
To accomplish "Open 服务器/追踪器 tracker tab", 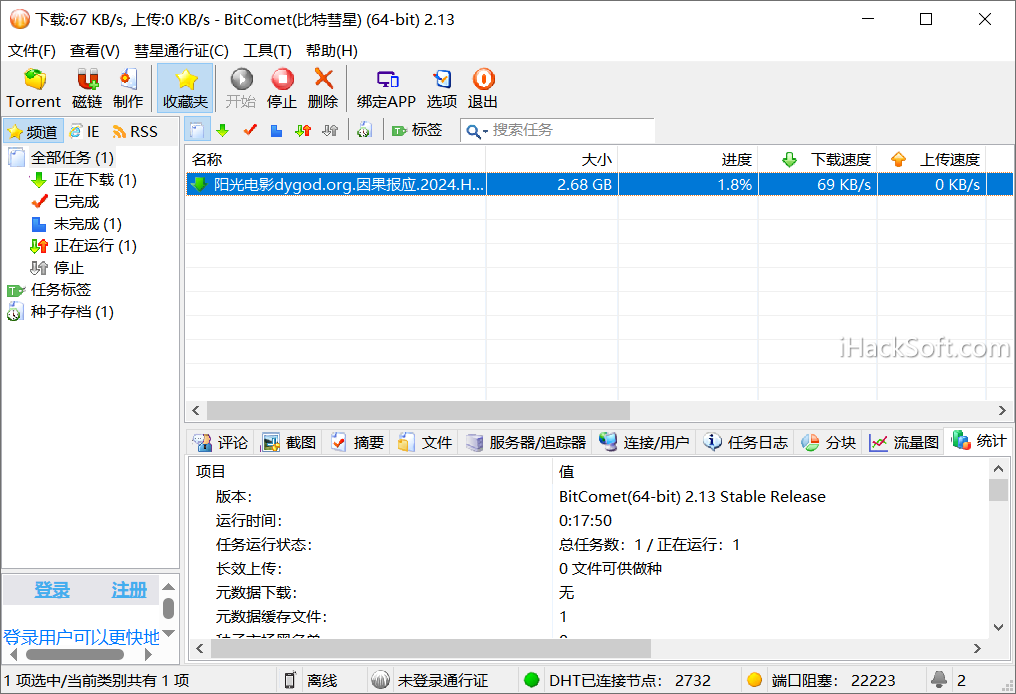I will point(525,442).
